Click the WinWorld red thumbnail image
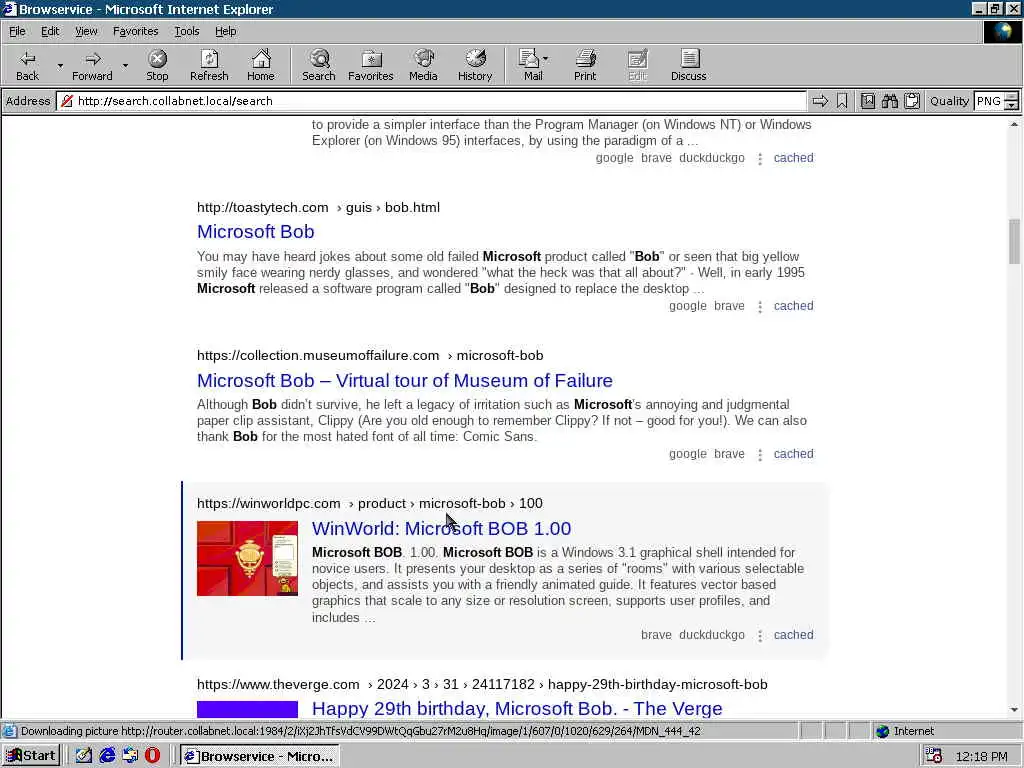The height and width of the screenshot is (768, 1024). pos(248,558)
